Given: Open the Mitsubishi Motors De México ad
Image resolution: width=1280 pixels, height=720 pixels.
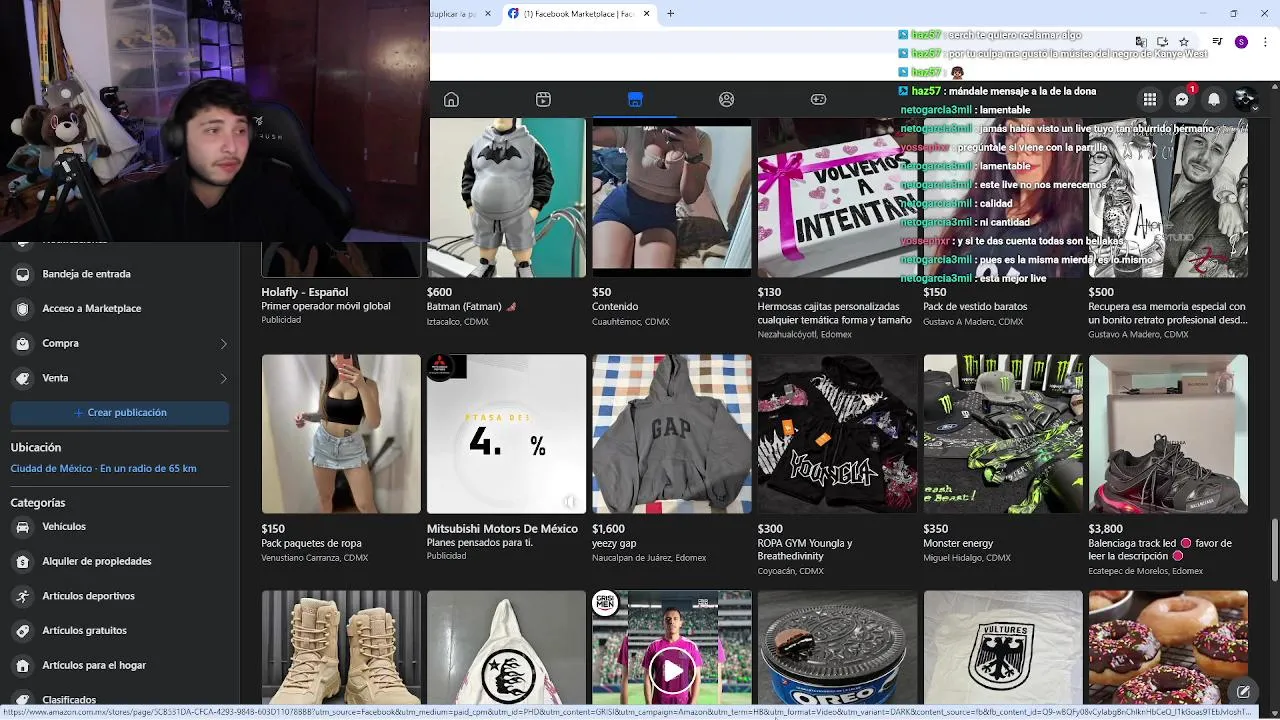Looking at the screenshot, I should coord(506,433).
